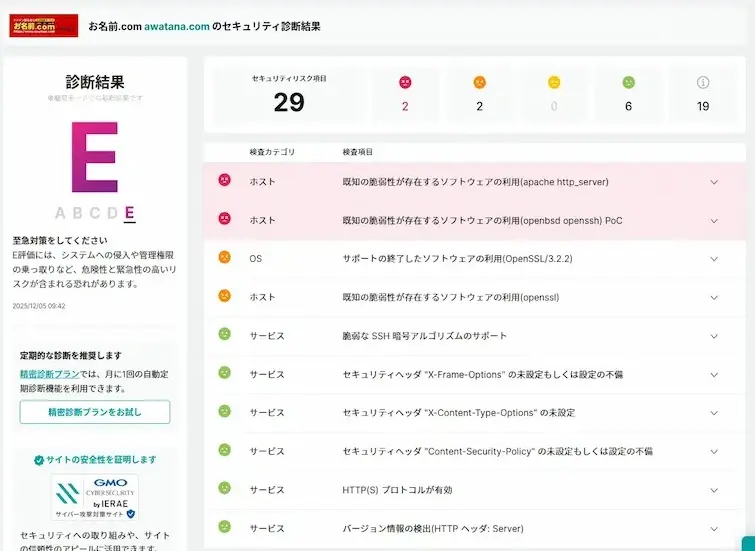This screenshot has width=755, height=551.
Task: Click the red face icon on apache http_server row
Action: (224, 180)
